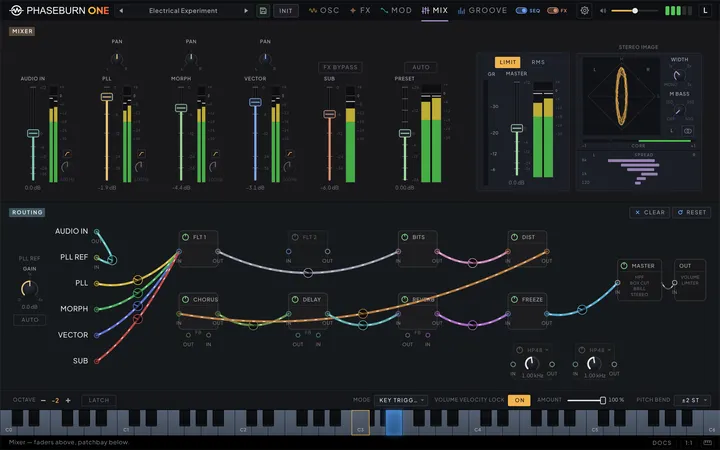This screenshot has height=450, width=720.
Task: Click the RESET routing button
Action: coord(692,212)
